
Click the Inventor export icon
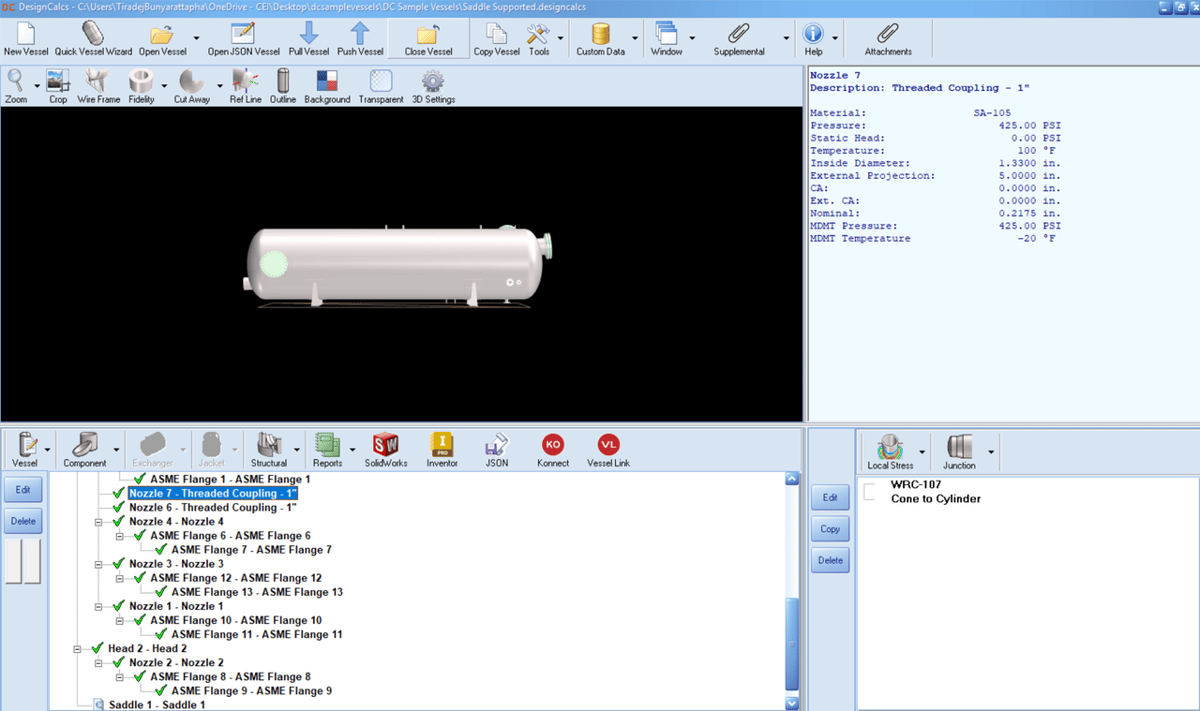[442, 450]
